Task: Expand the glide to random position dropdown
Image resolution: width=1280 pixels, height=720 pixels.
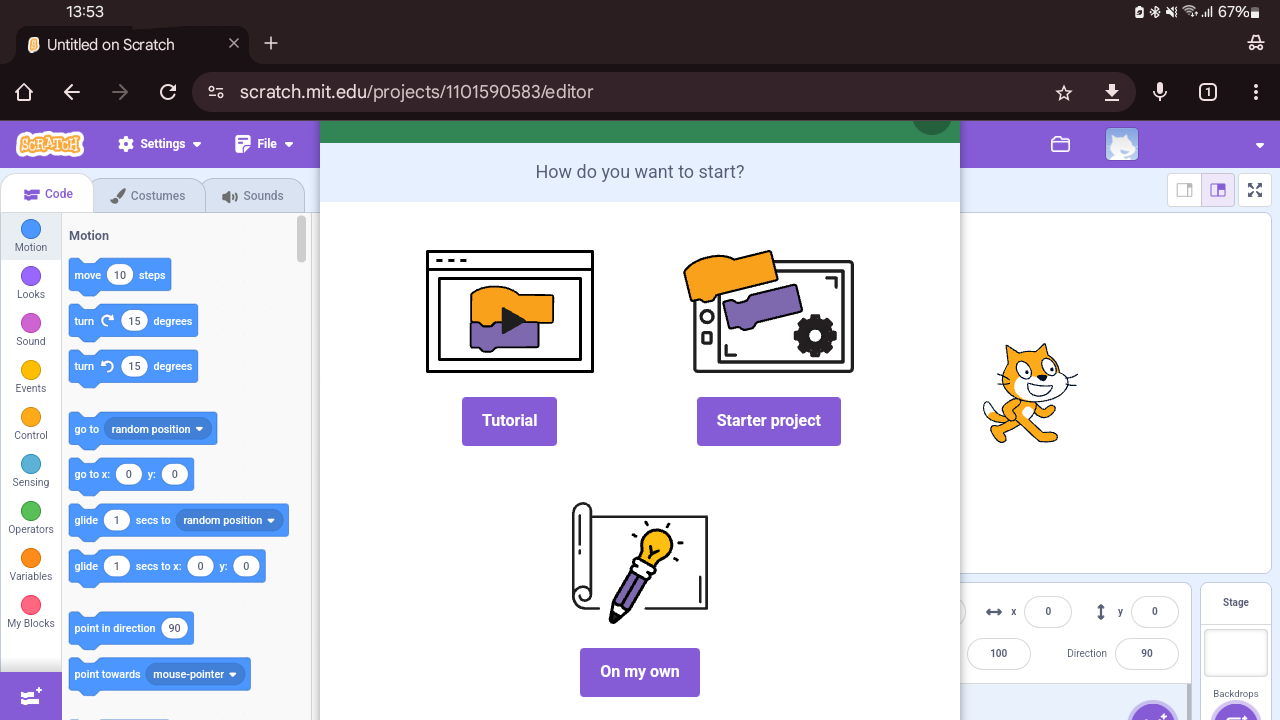Action: [230, 520]
